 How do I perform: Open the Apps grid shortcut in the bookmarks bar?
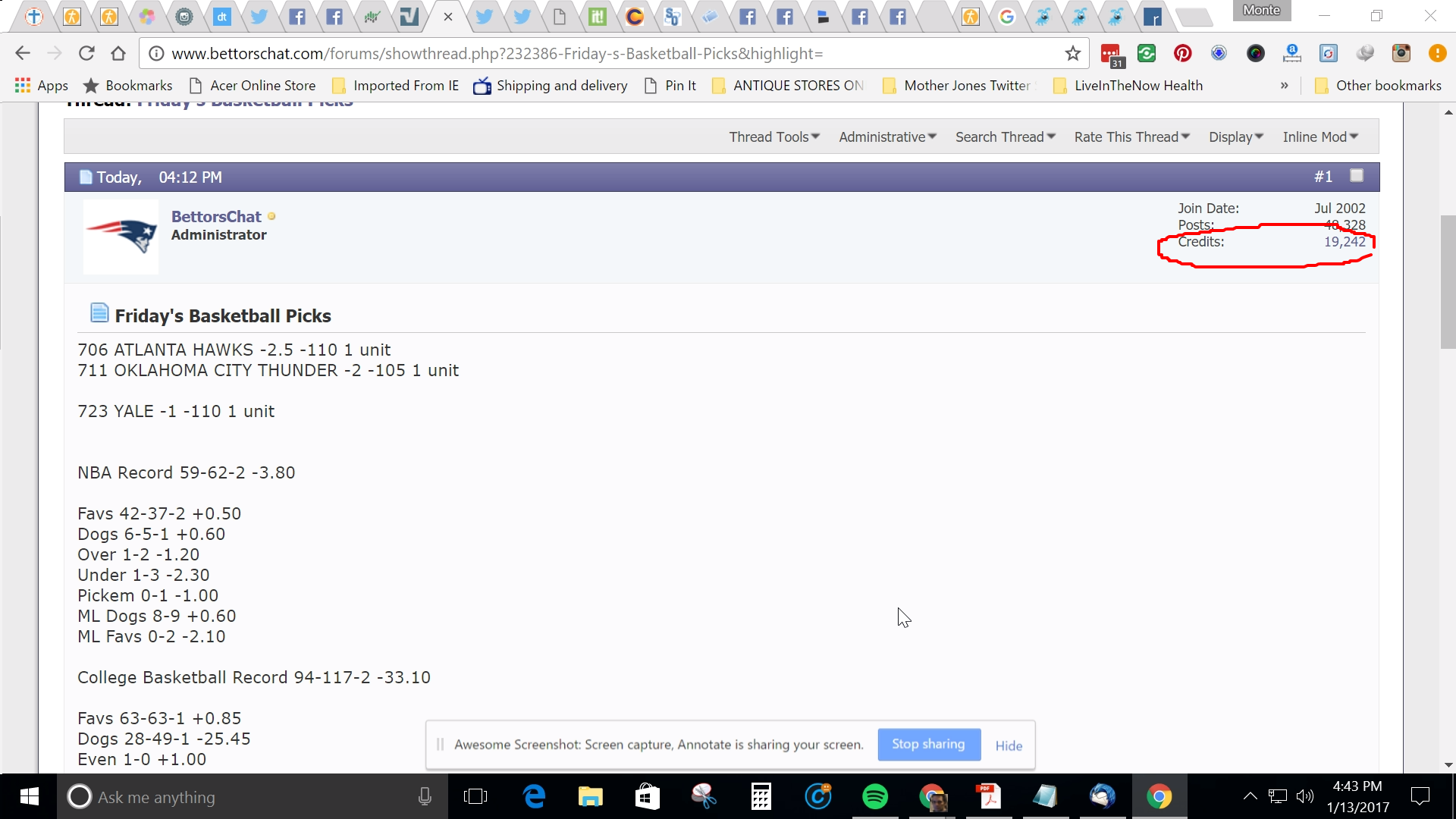(42, 86)
